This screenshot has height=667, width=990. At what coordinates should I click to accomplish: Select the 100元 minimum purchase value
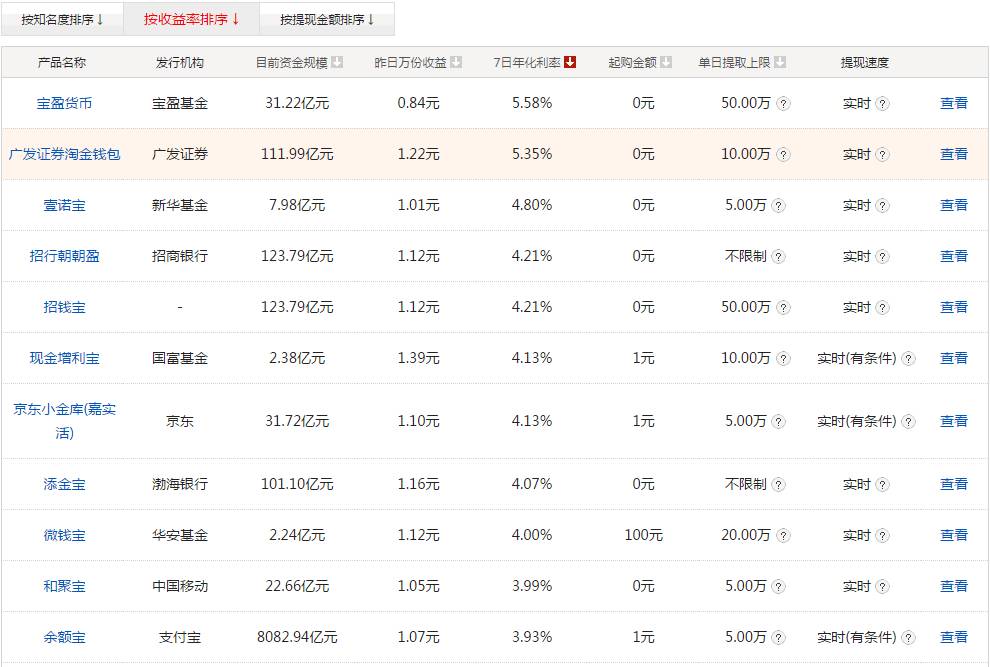click(643, 535)
